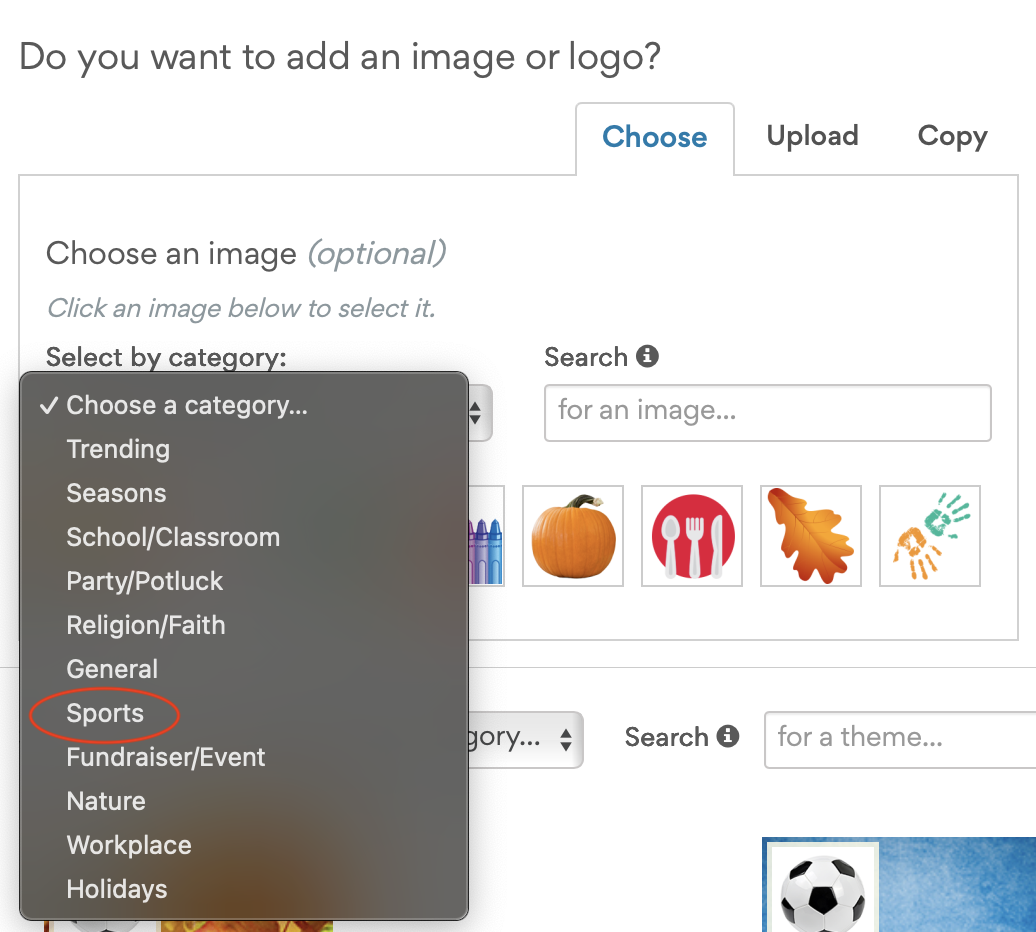The image size is (1036, 932).
Task: Switch to the Upload tab
Action: coord(811,136)
